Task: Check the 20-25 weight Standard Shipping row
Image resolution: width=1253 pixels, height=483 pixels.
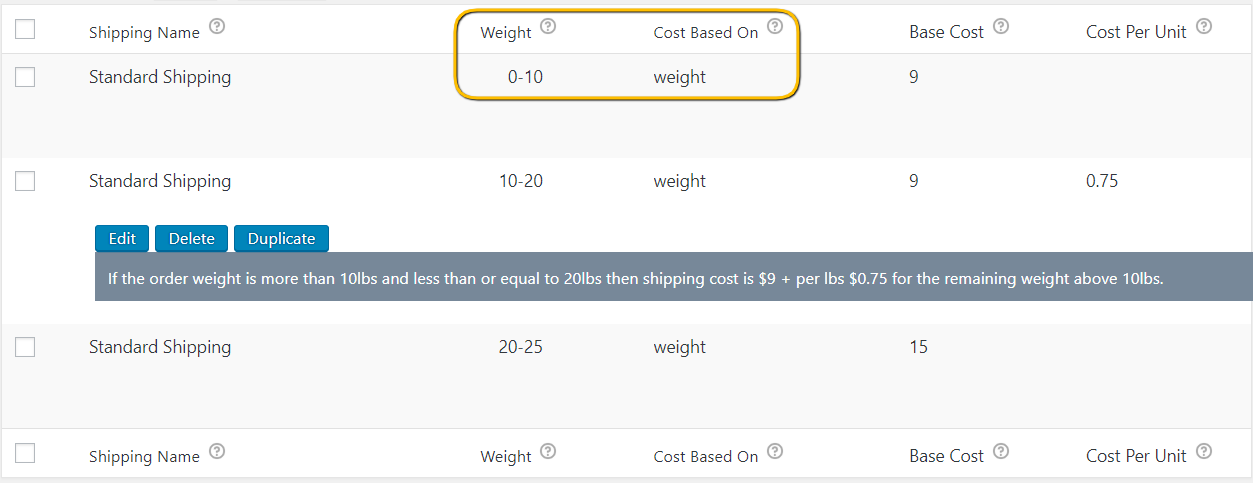Action: (x=25, y=347)
